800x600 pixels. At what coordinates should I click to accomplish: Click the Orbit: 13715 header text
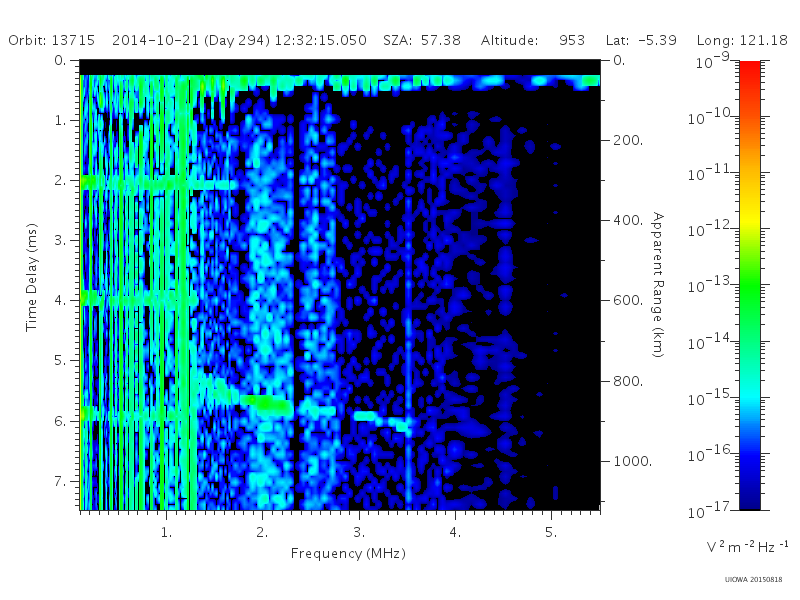pos(52,40)
